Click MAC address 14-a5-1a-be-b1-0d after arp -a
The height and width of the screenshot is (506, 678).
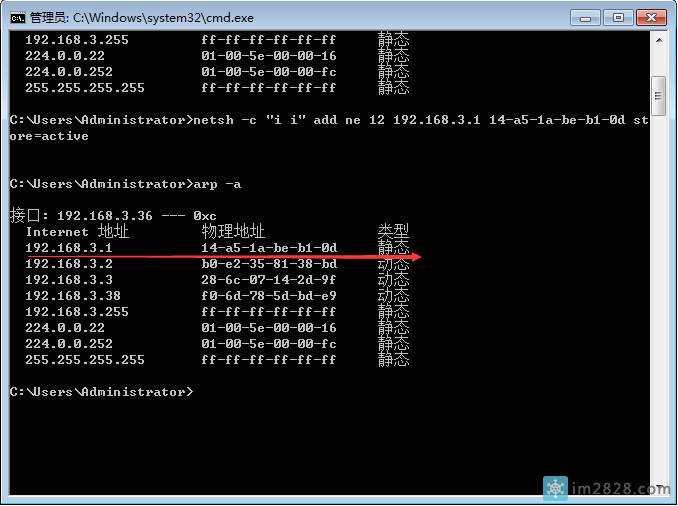tap(269, 248)
